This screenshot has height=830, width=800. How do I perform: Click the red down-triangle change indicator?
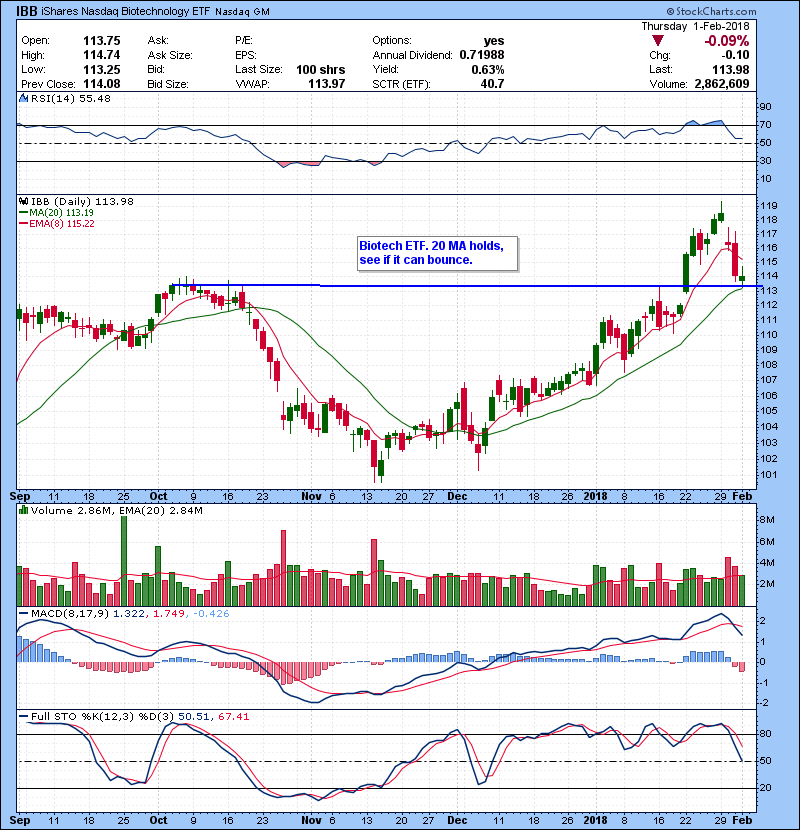pos(658,40)
